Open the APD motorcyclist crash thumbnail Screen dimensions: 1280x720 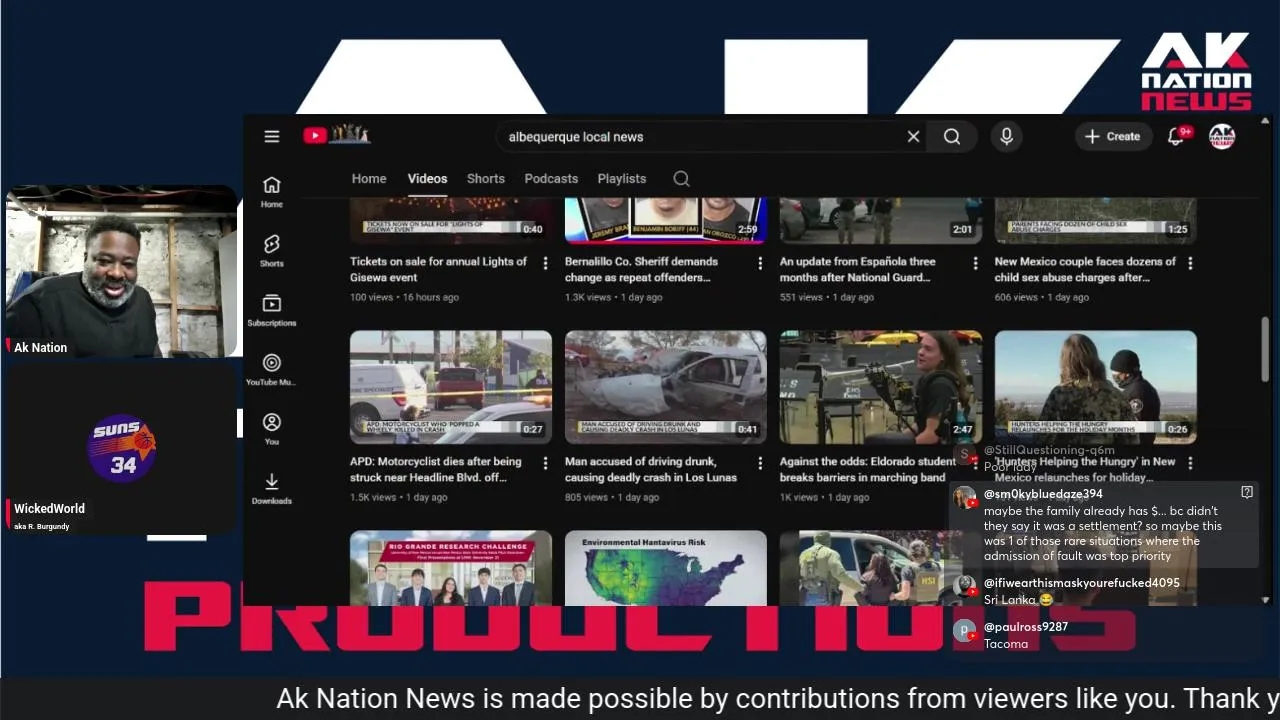pos(451,387)
